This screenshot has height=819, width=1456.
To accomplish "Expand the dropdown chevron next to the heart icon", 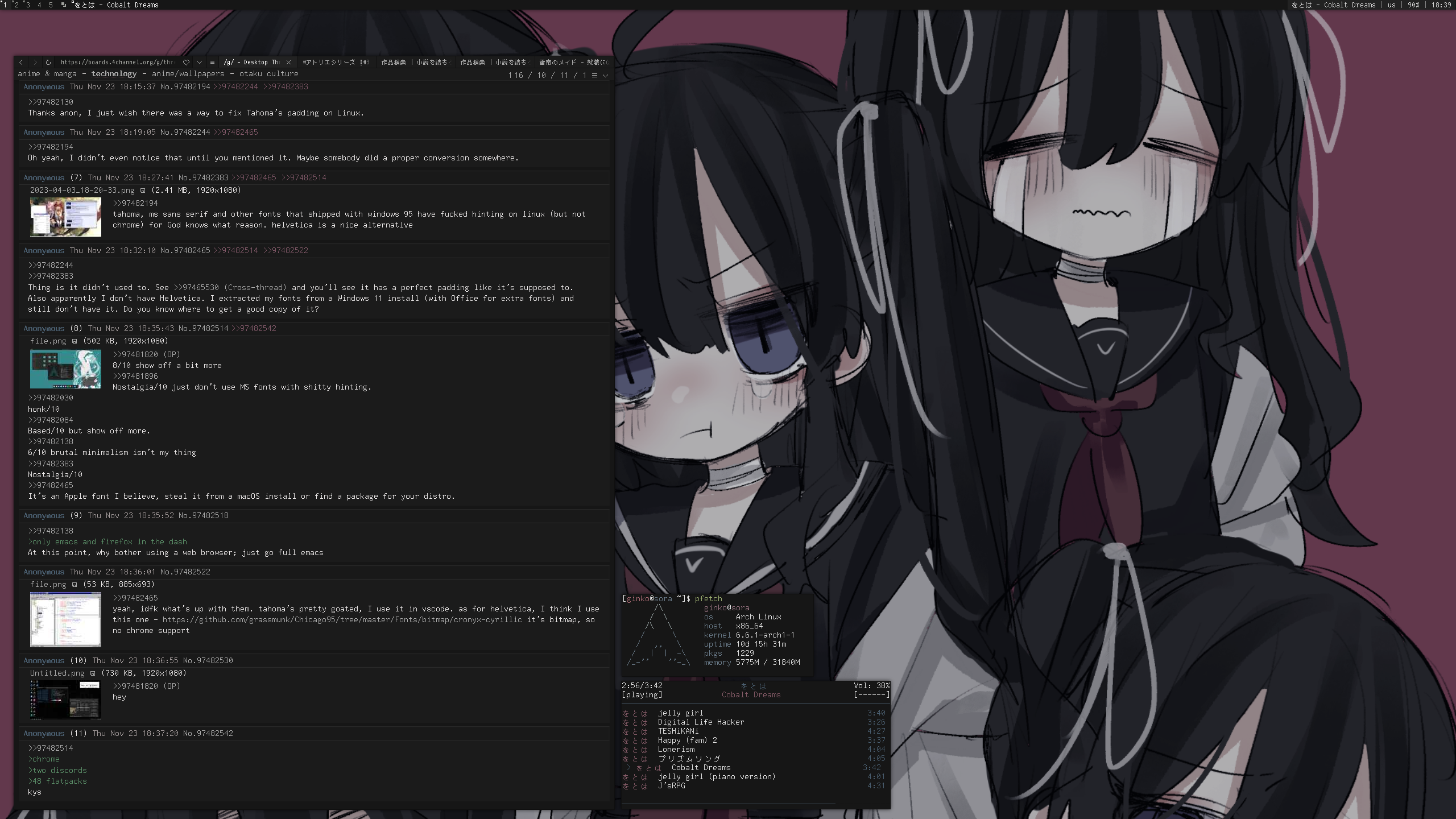I will tap(199, 62).
